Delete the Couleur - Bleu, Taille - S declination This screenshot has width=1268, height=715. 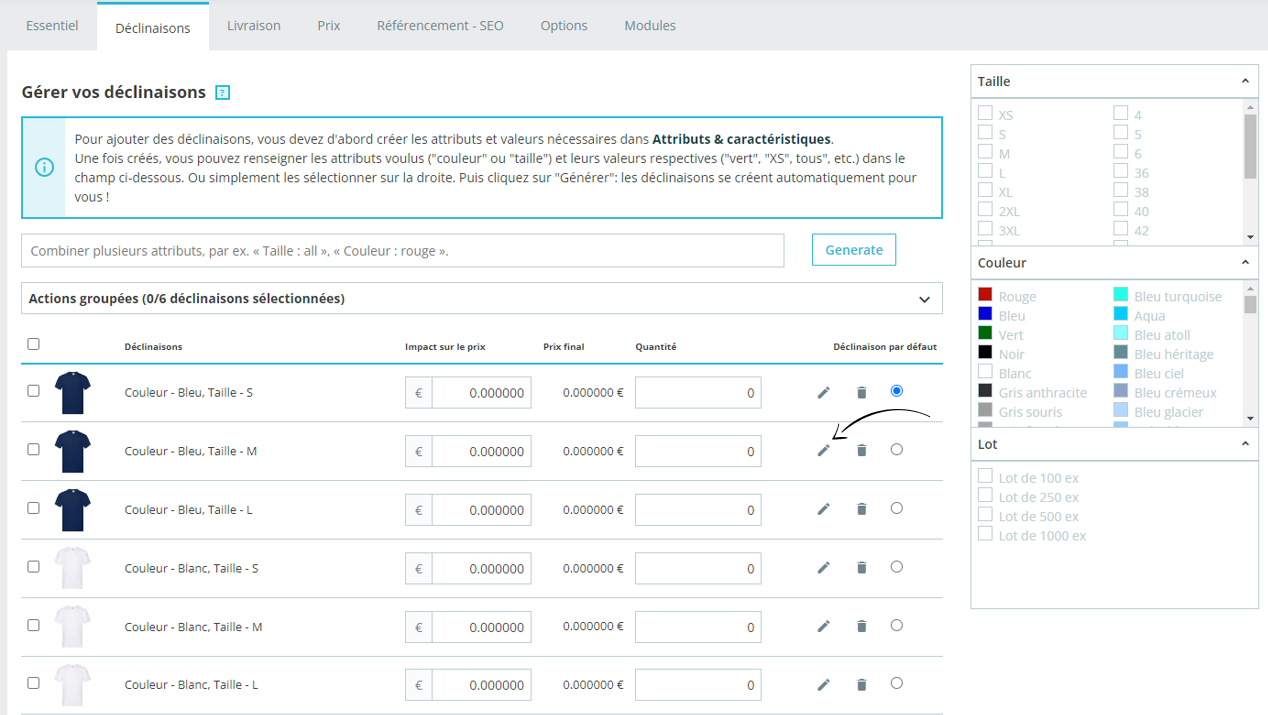(861, 393)
